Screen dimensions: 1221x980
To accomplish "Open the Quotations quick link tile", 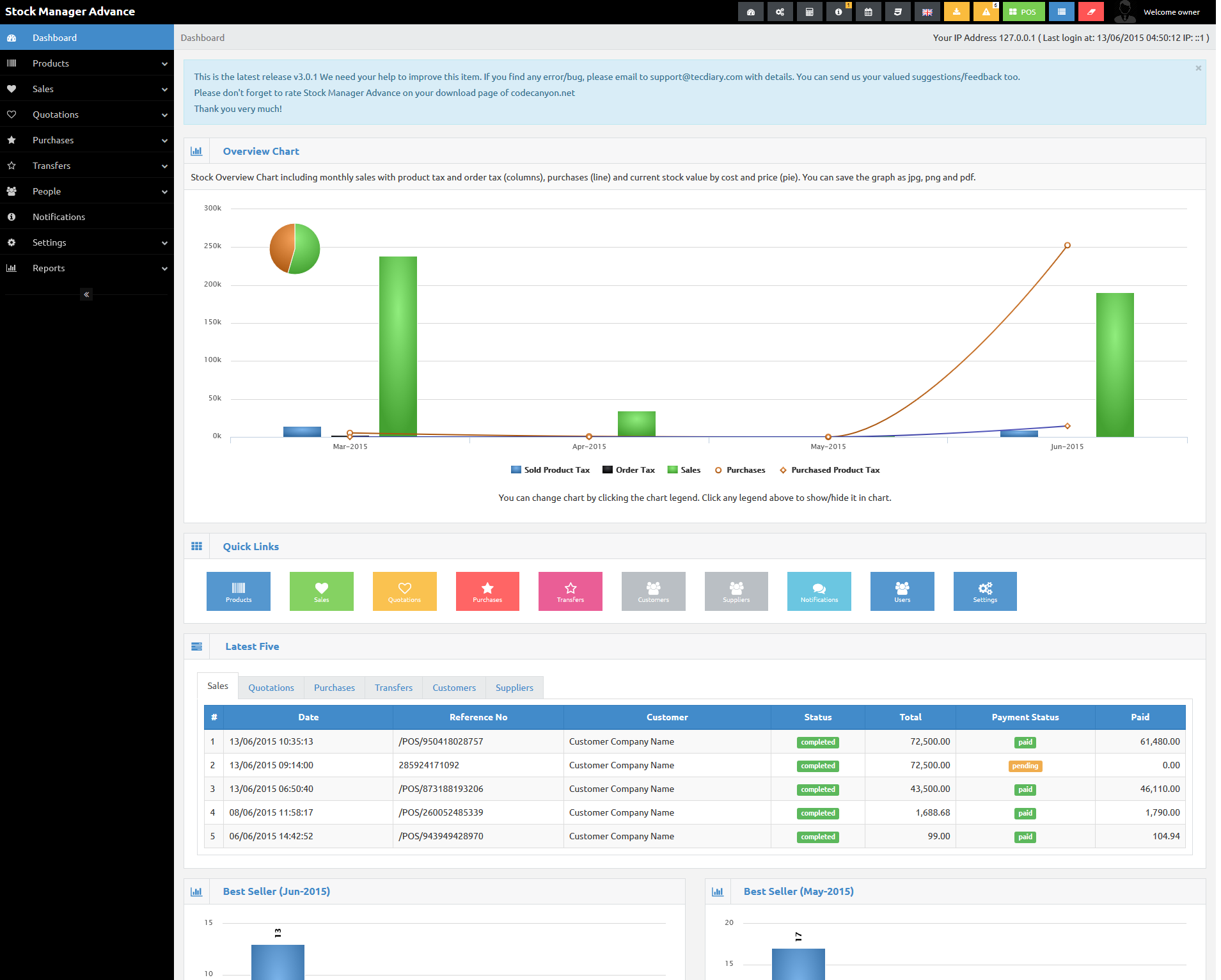I will click(405, 591).
